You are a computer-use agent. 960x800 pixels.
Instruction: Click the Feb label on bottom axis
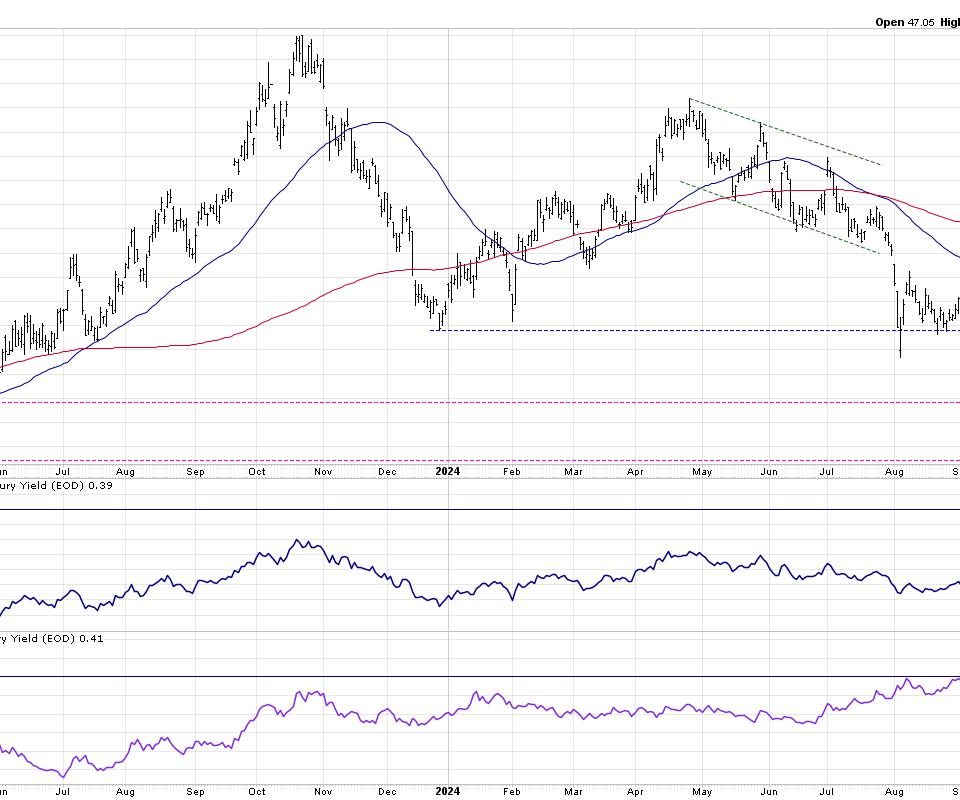pos(513,791)
